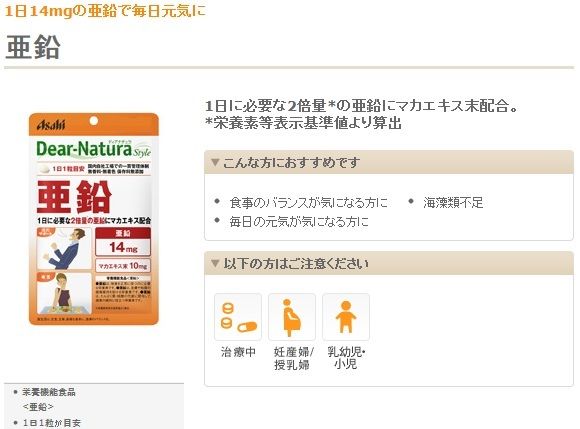Click the pregnant woman 妊産婦 icon
Image resolution: width=580 pixels, height=429 pixels.
(x=292, y=317)
